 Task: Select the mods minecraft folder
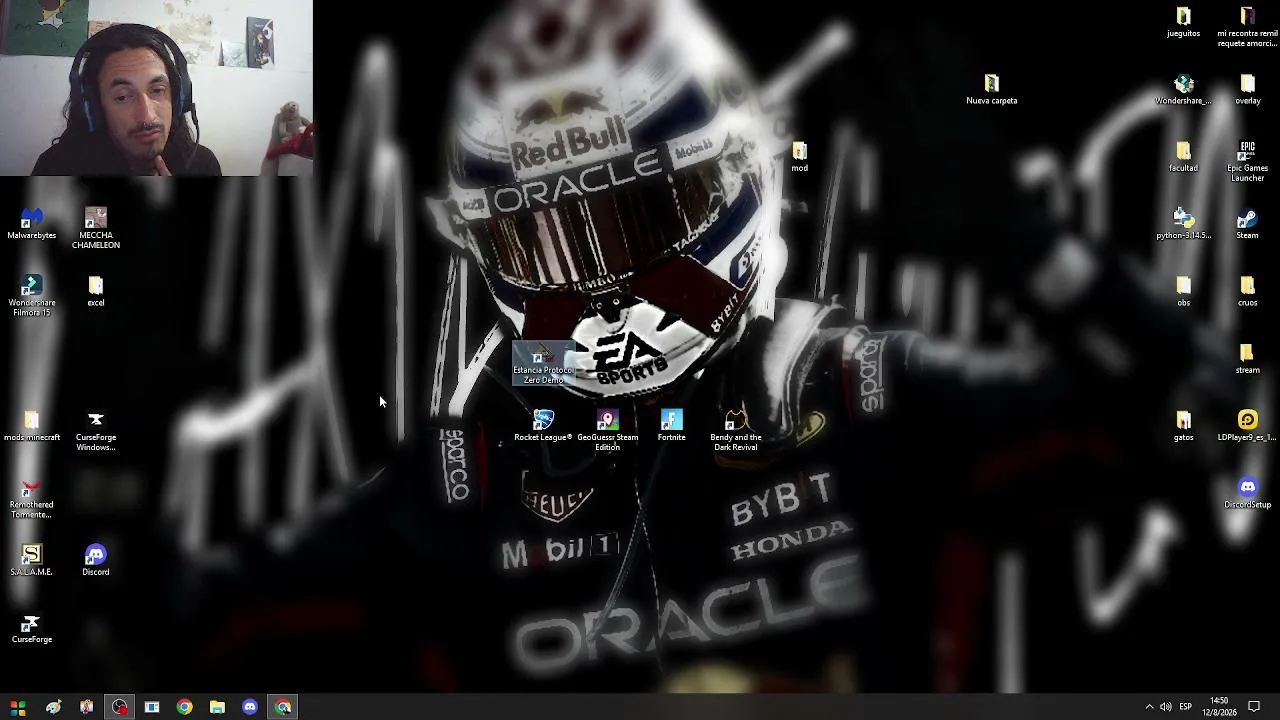click(32, 426)
